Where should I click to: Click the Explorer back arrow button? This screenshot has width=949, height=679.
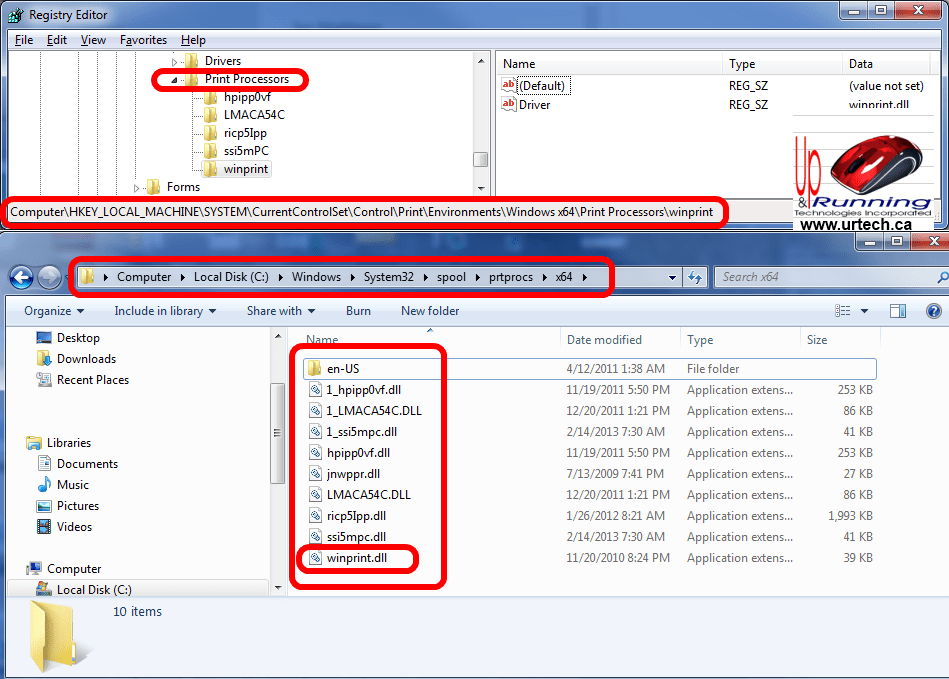click(x=21, y=277)
